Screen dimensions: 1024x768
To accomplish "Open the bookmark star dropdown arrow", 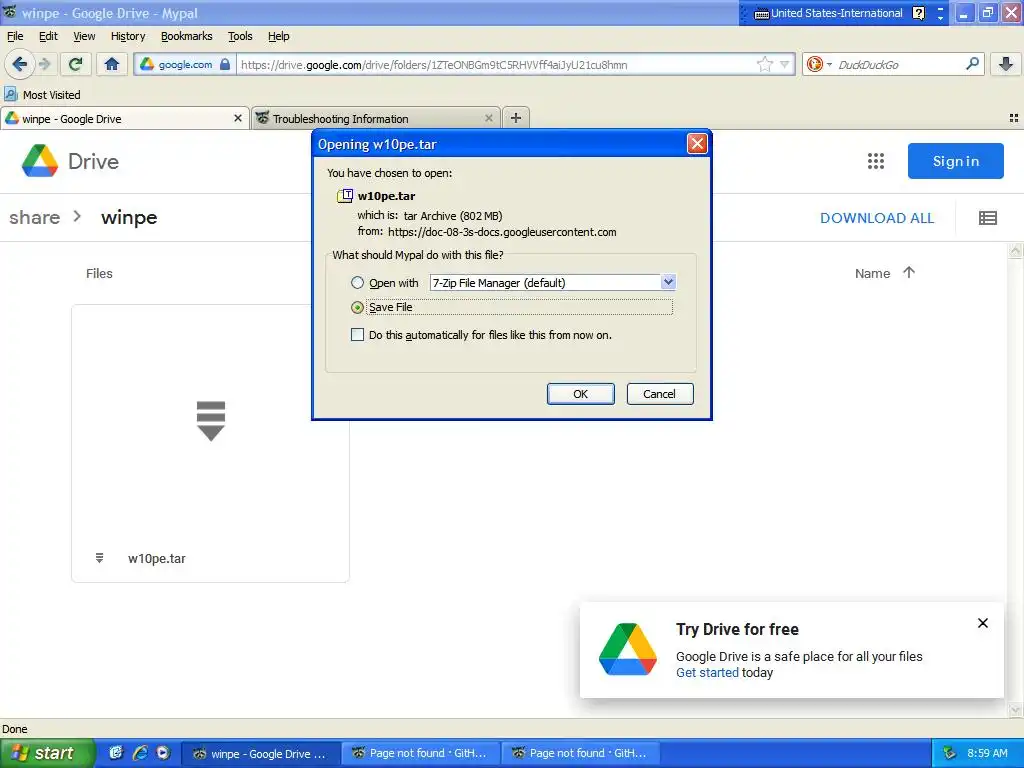I will tap(784, 64).
